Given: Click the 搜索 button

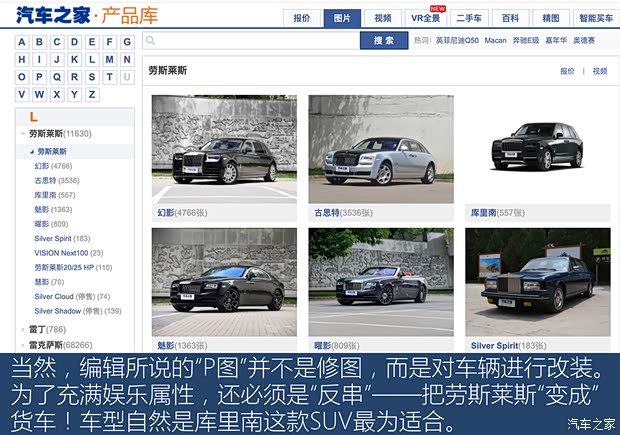Looking at the screenshot, I should coord(384,40).
